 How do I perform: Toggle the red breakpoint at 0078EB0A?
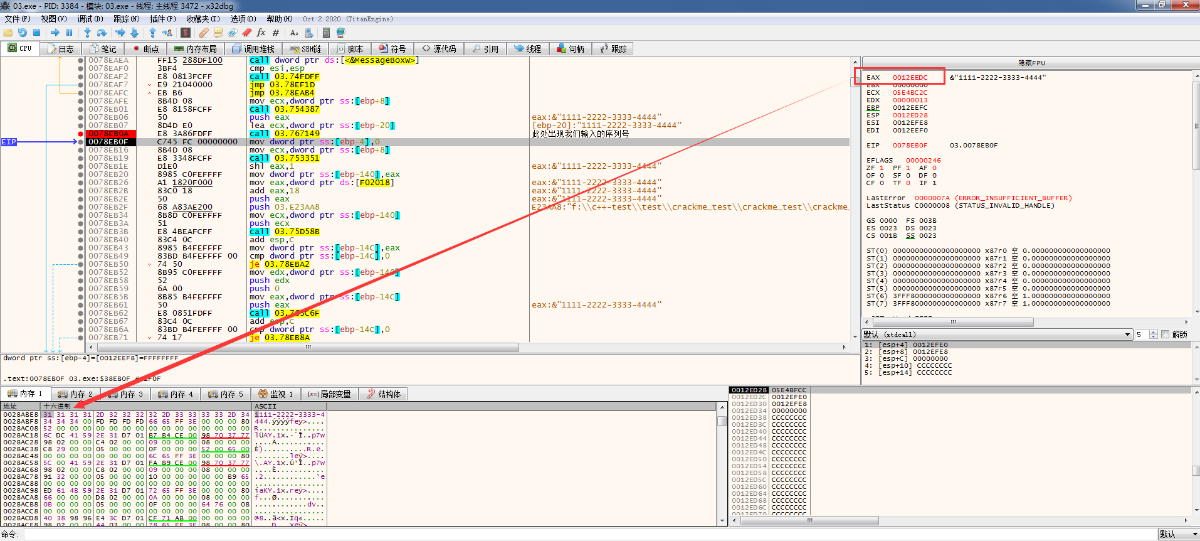[81, 132]
